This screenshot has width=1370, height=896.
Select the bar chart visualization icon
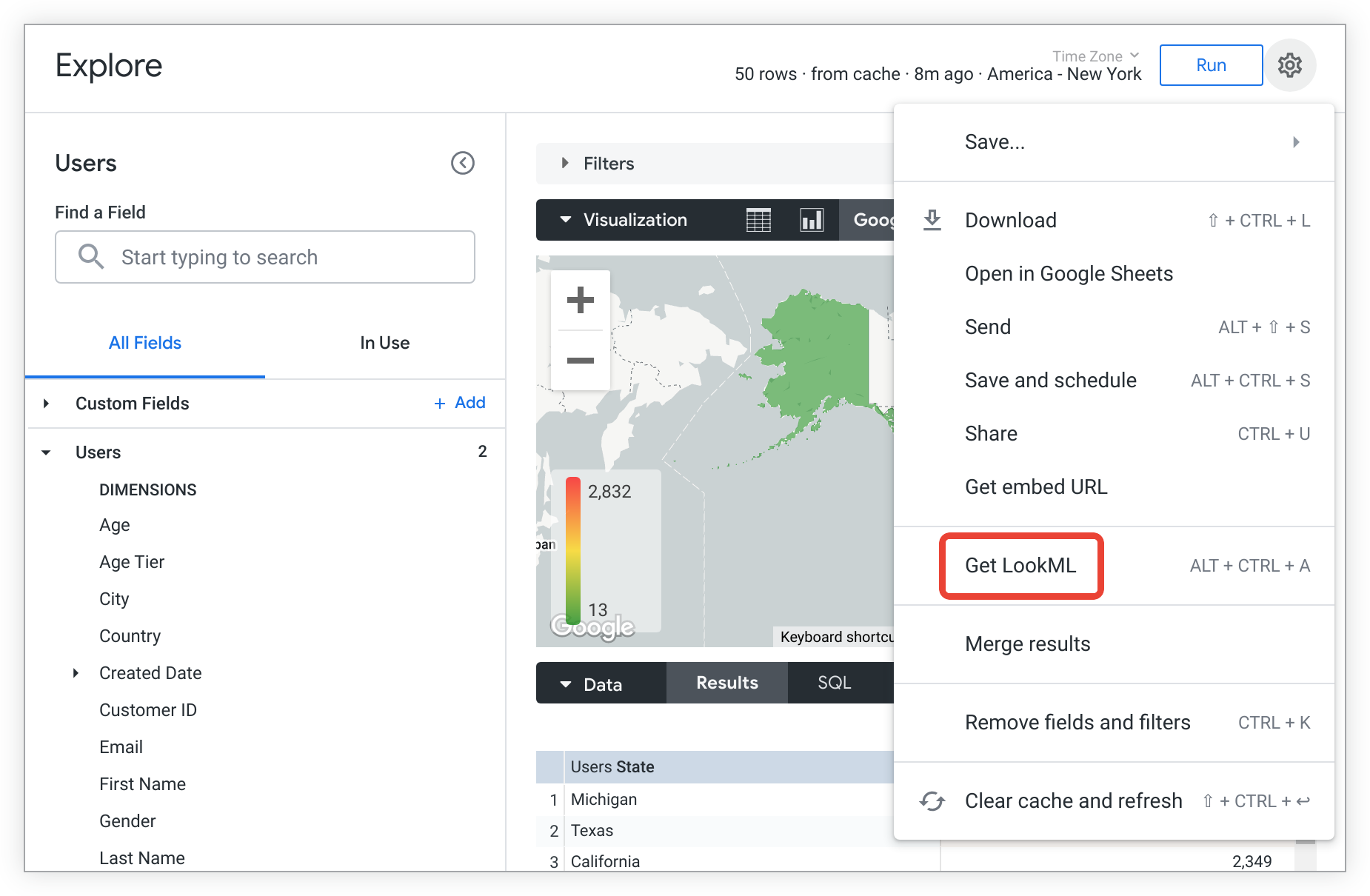[x=811, y=219]
